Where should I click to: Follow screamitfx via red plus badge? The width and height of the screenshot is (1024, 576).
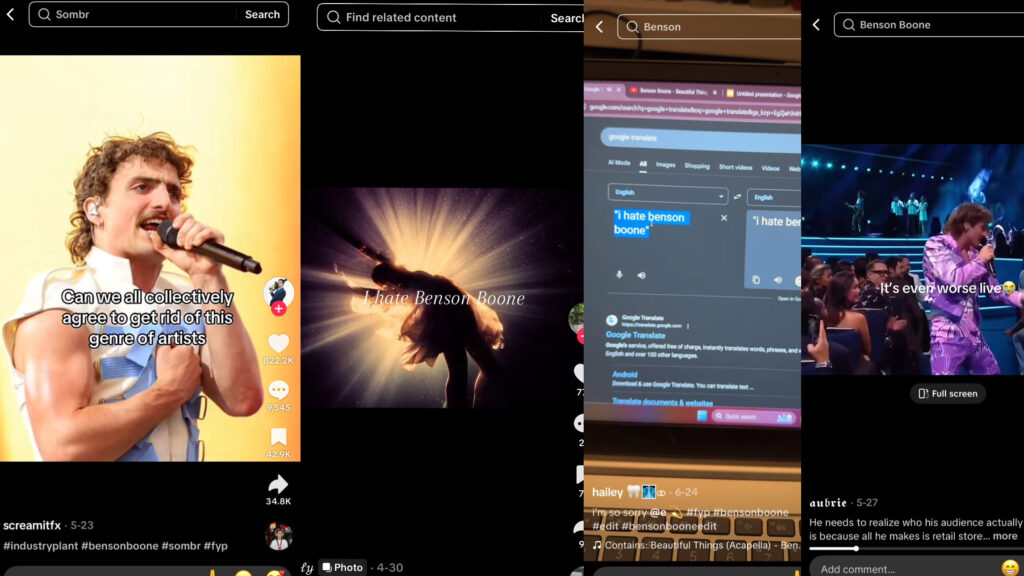tap(279, 308)
